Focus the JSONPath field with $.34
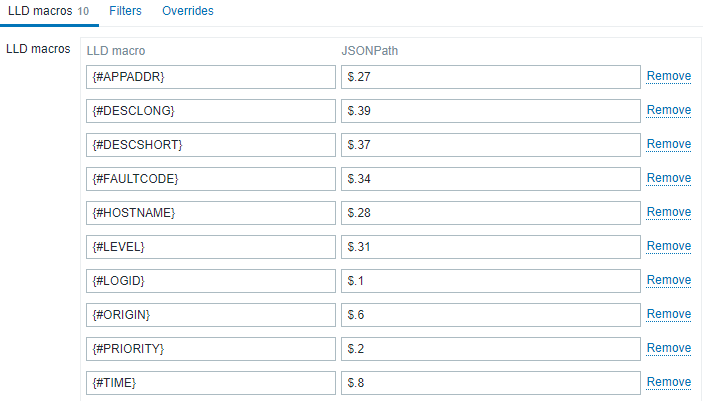This screenshot has height=401, width=703. [x=490, y=179]
